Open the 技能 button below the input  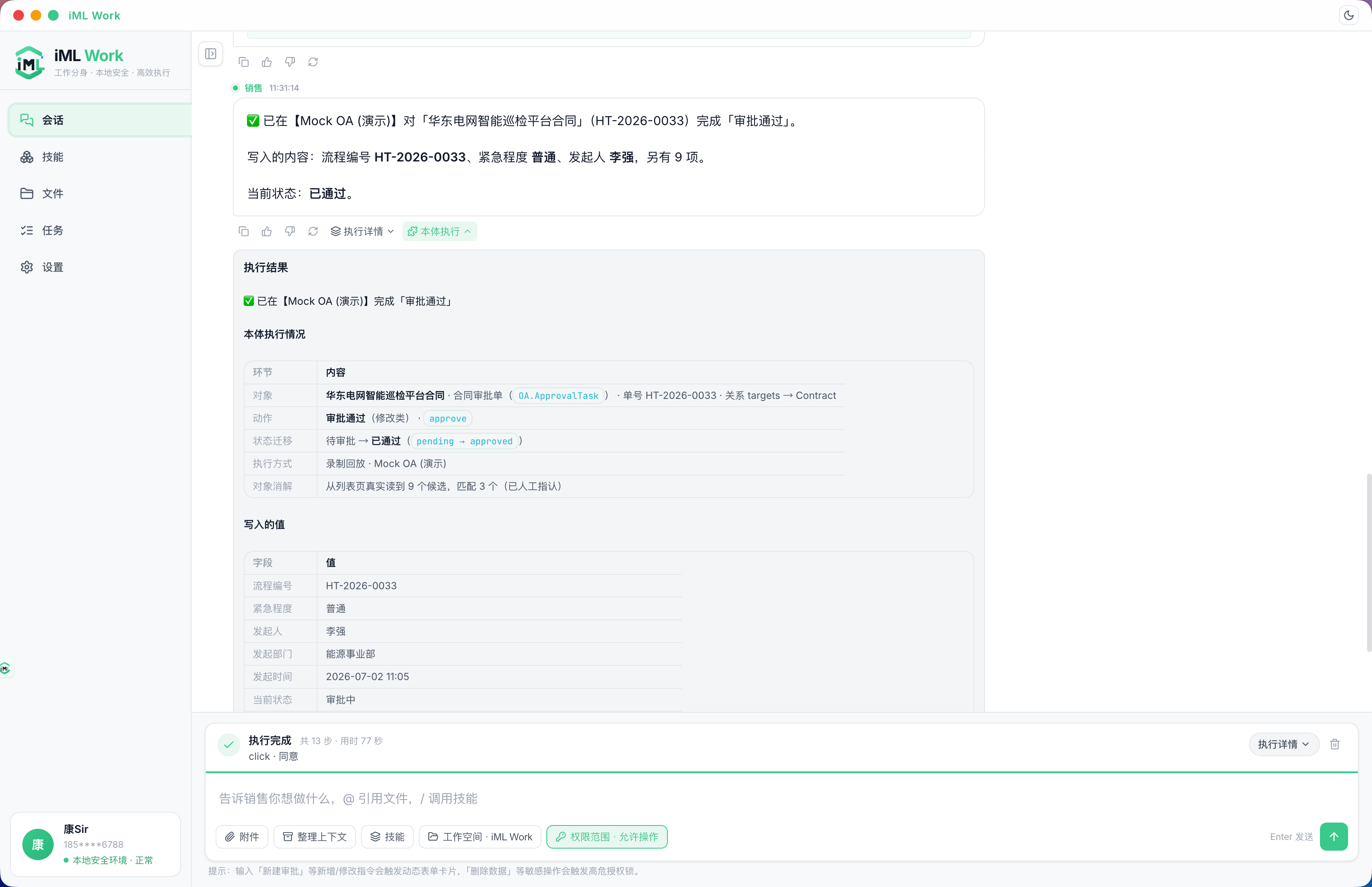click(387, 836)
